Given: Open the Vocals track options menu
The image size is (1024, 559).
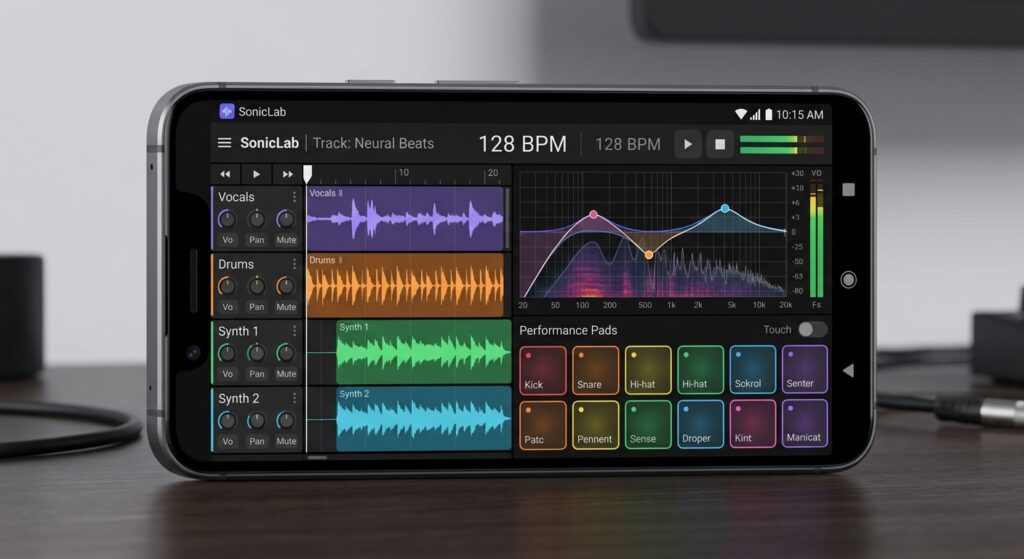Looking at the screenshot, I should click(295, 197).
